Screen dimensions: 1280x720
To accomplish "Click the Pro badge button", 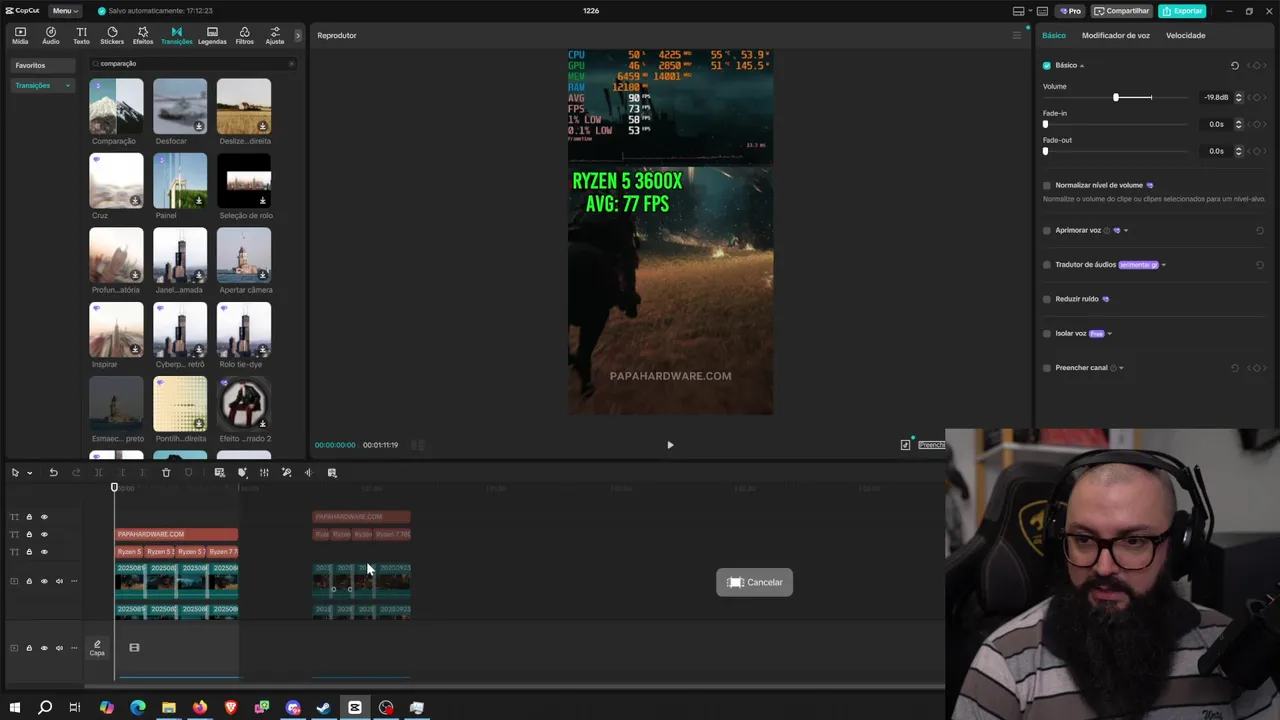I will coord(1070,11).
